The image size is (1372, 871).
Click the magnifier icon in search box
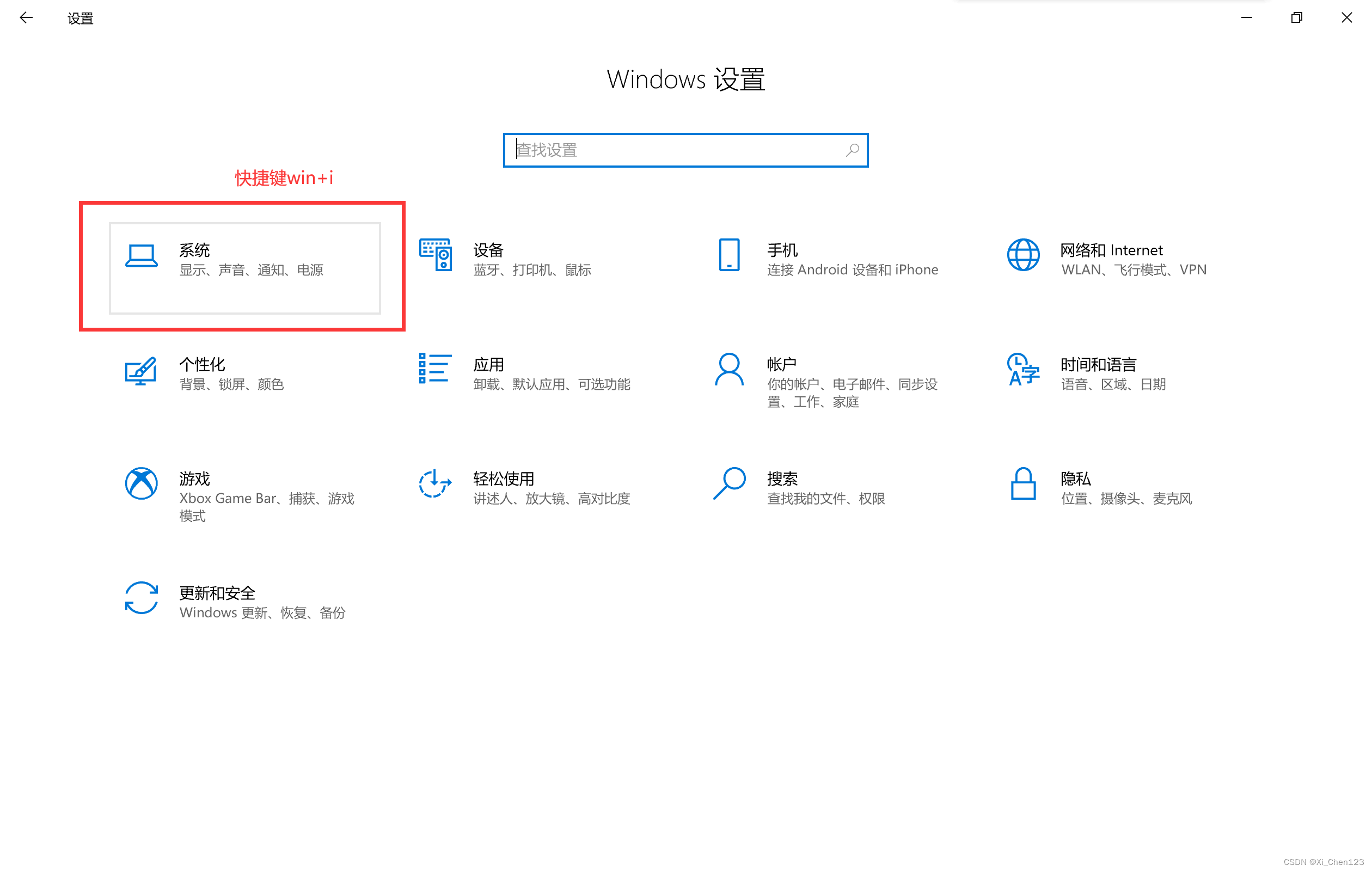tap(852, 150)
